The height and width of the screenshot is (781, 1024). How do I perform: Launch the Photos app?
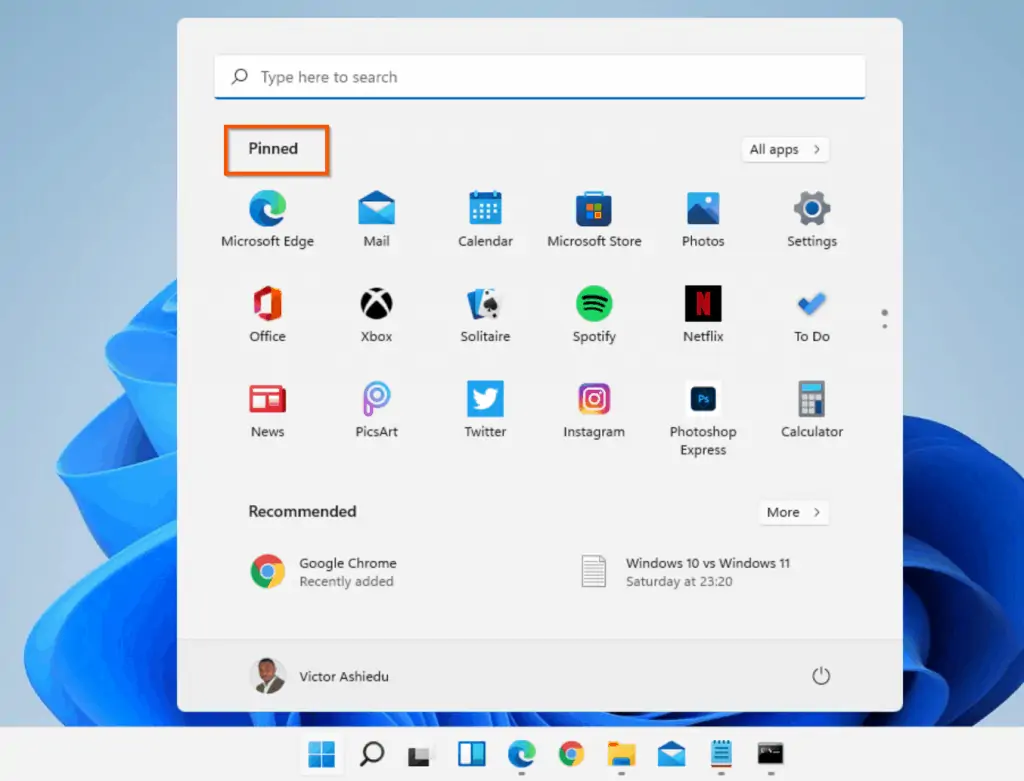[703, 219]
